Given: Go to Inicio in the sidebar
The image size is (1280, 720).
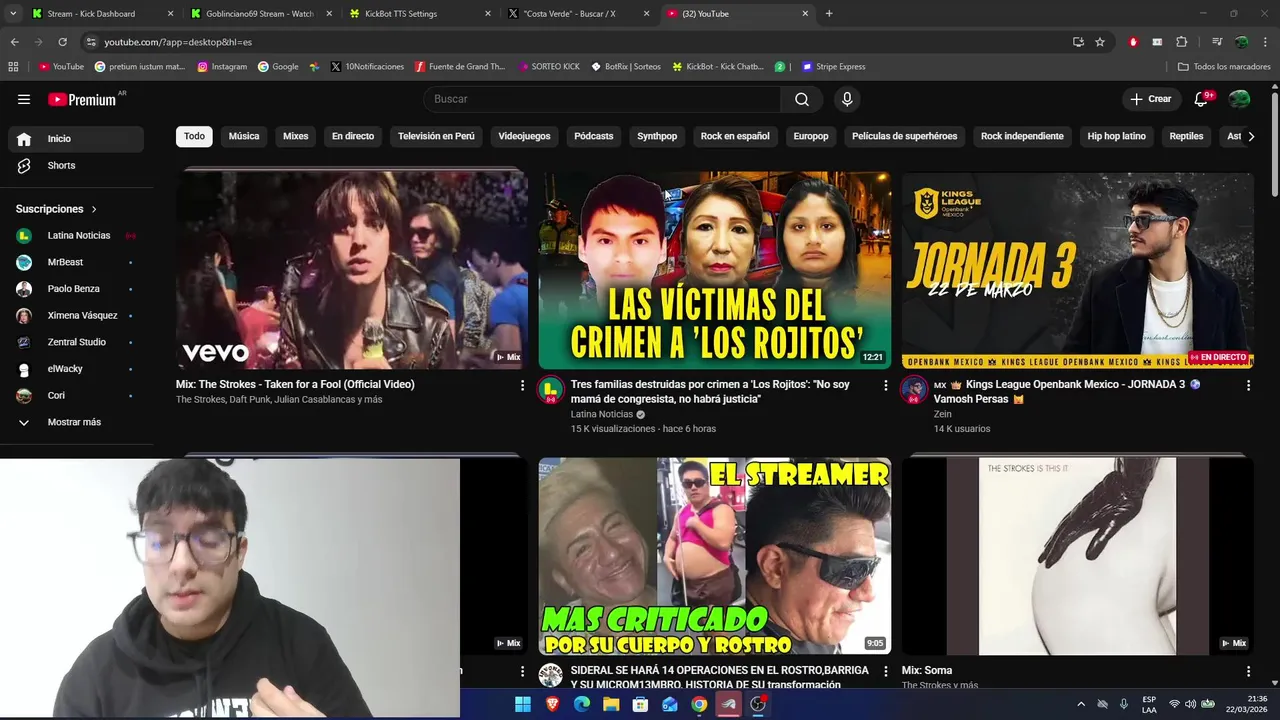Looking at the screenshot, I should (x=76, y=139).
